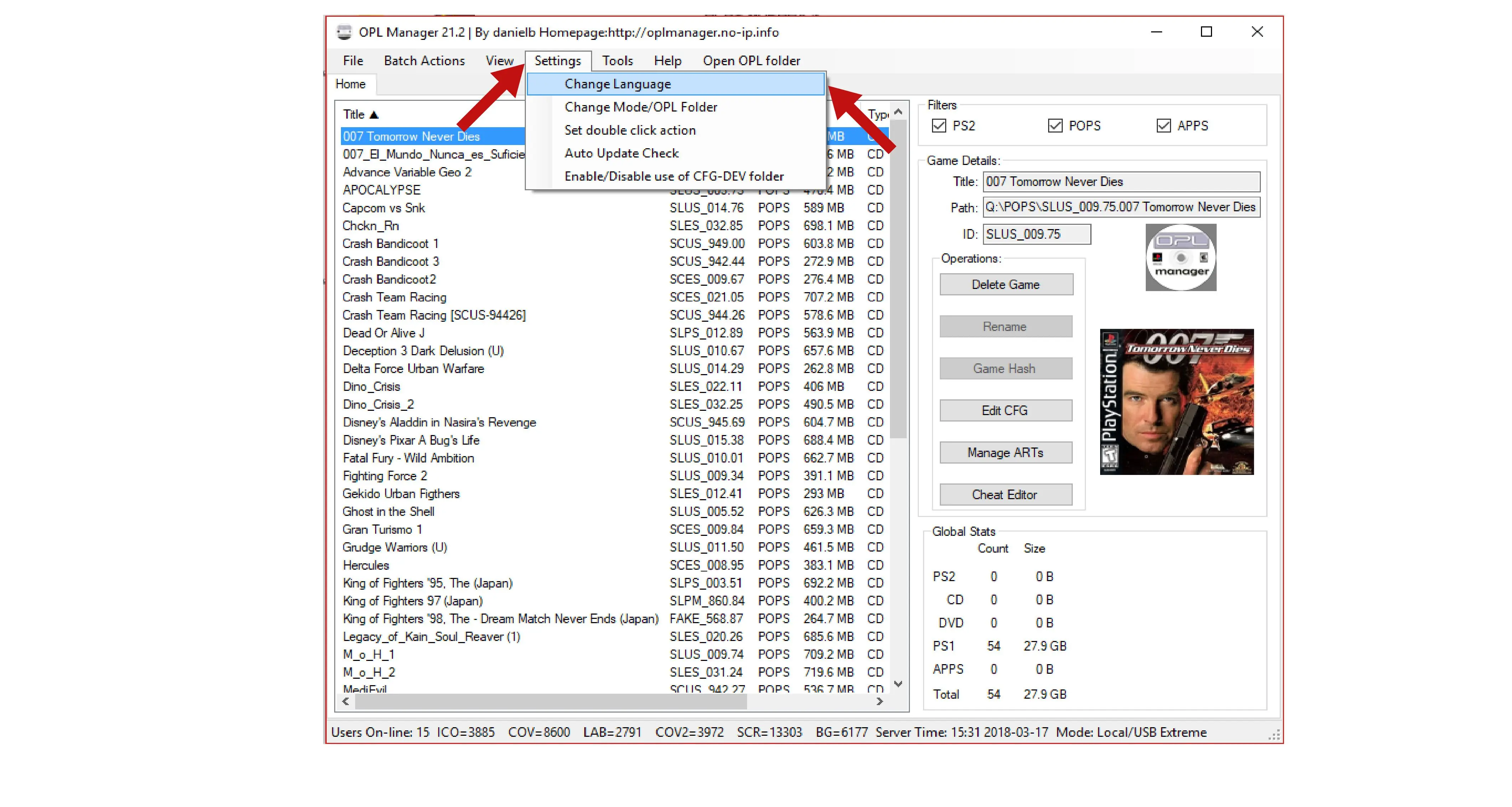This screenshot has height=807, width=1512.
Task: Select the M_o_H_2 row
Action: 615,672
